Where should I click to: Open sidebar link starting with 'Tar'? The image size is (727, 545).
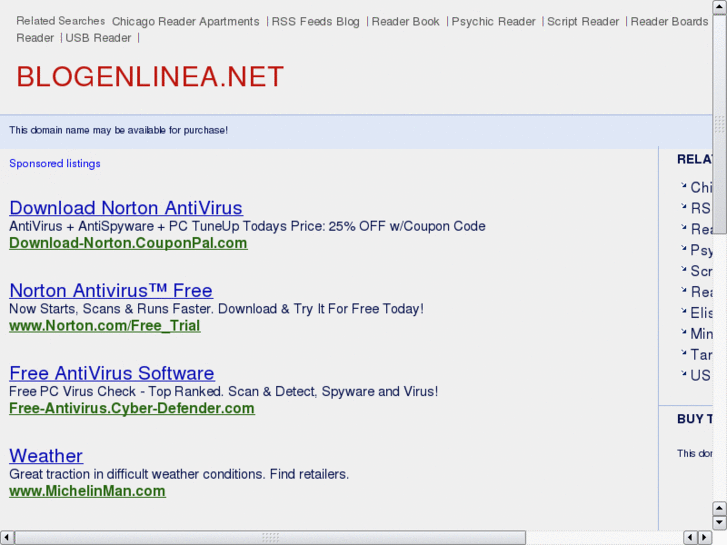click(701, 354)
